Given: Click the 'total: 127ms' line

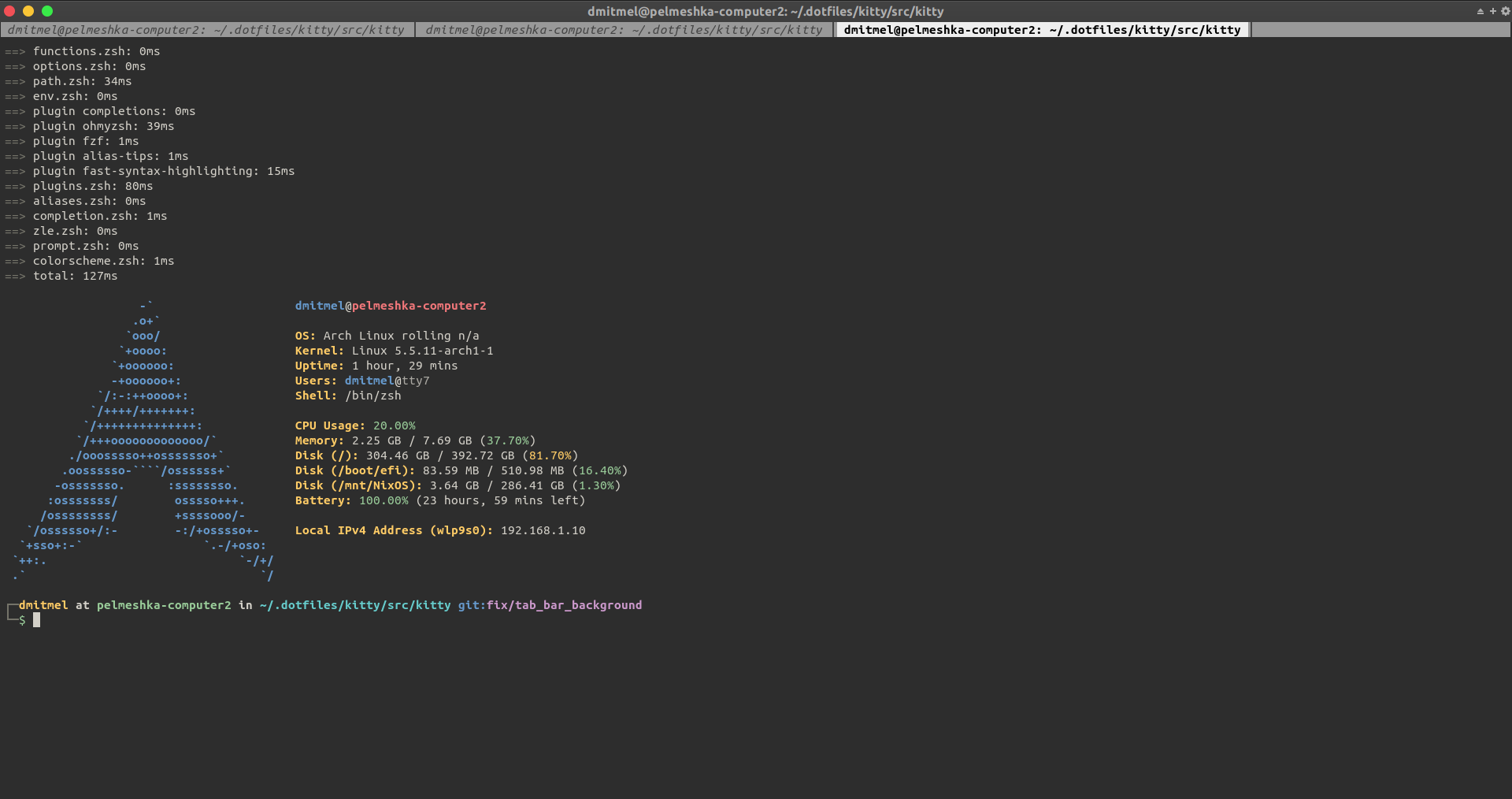Looking at the screenshot, I should click(61, 276).
